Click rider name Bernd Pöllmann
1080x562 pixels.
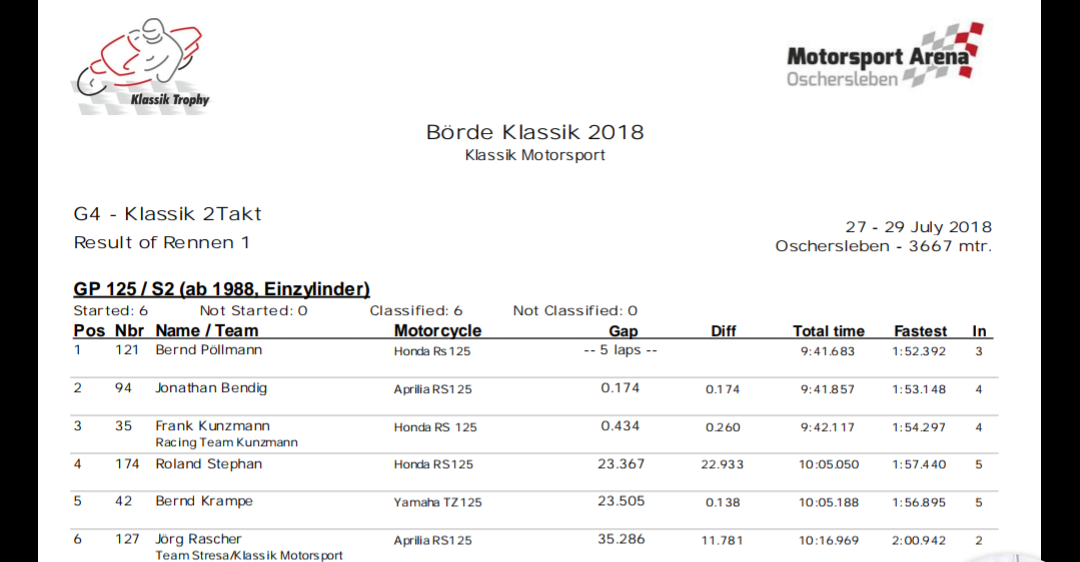tap(209, 350)
